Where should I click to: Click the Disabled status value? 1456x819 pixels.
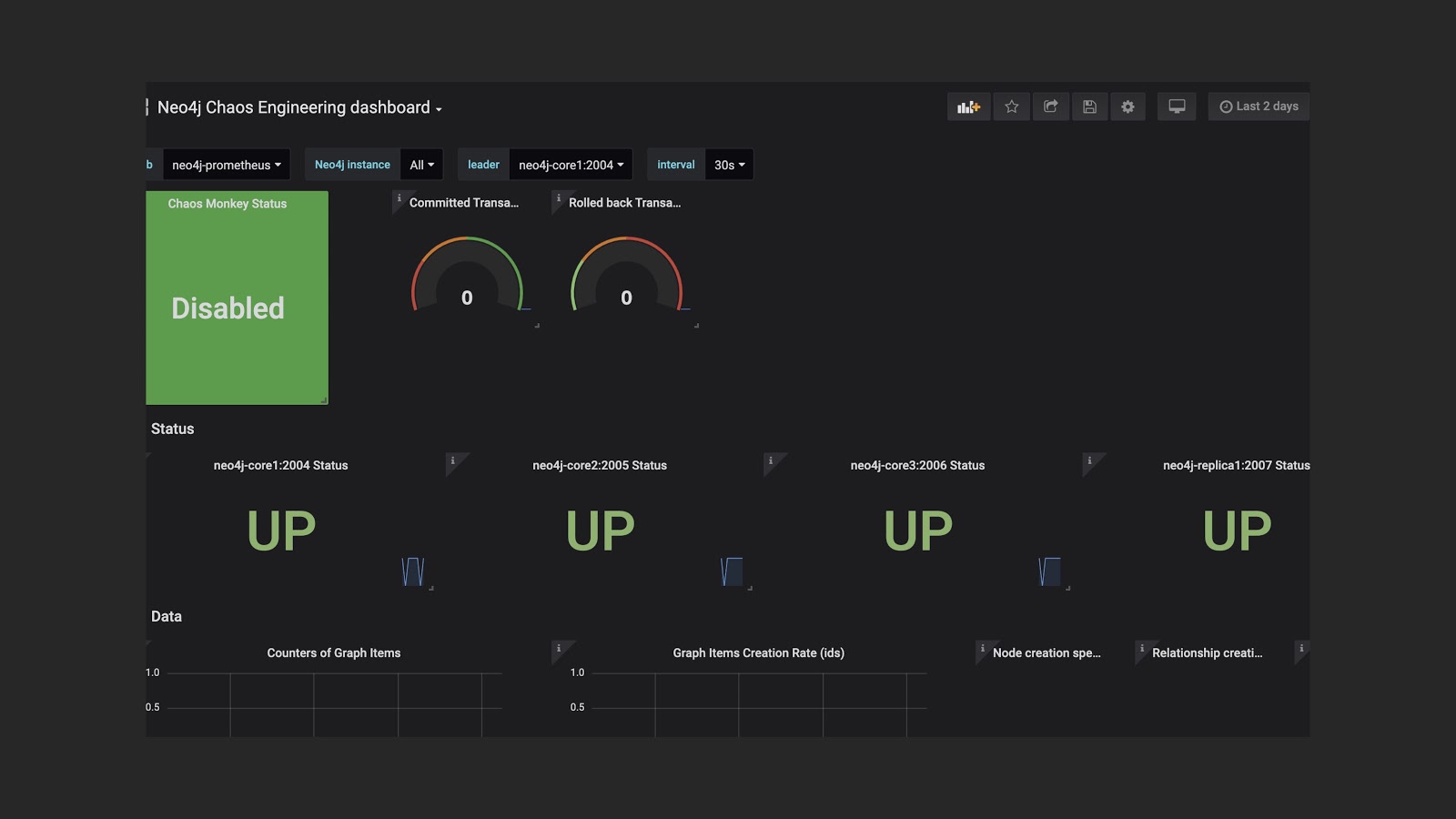coord(227,308)
